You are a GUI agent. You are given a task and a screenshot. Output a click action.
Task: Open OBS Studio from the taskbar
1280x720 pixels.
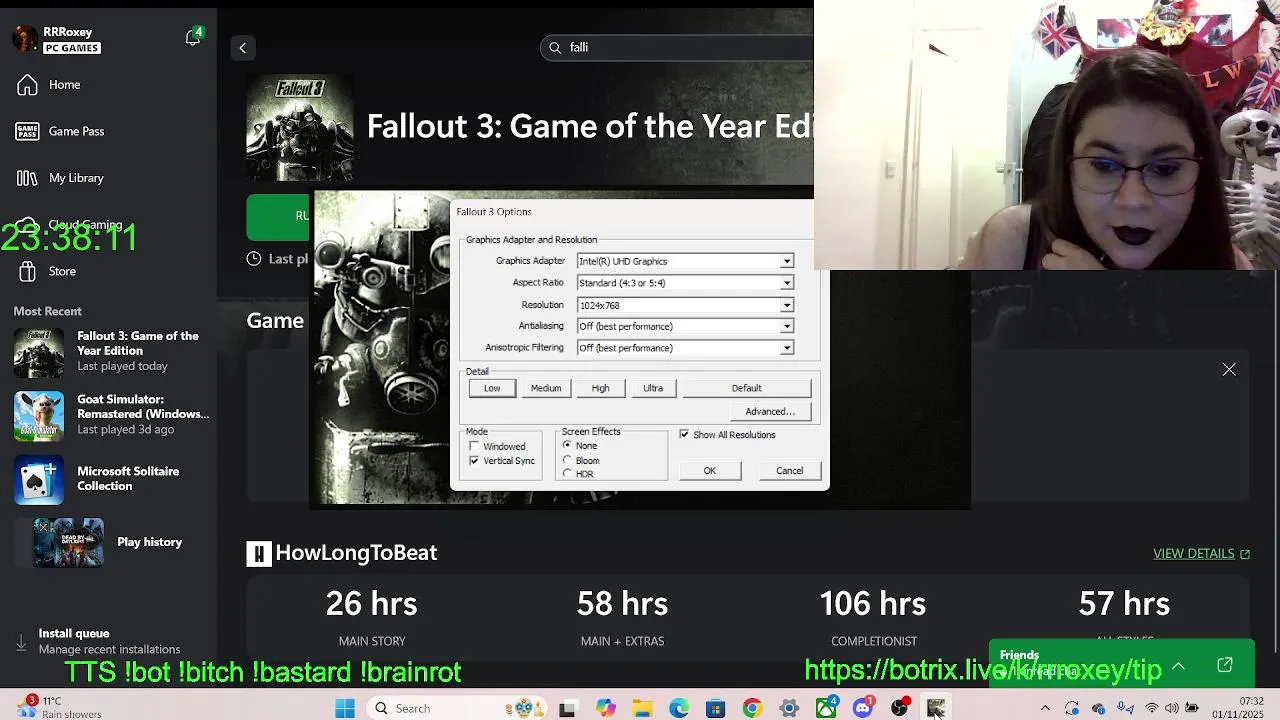click(900, 708)
